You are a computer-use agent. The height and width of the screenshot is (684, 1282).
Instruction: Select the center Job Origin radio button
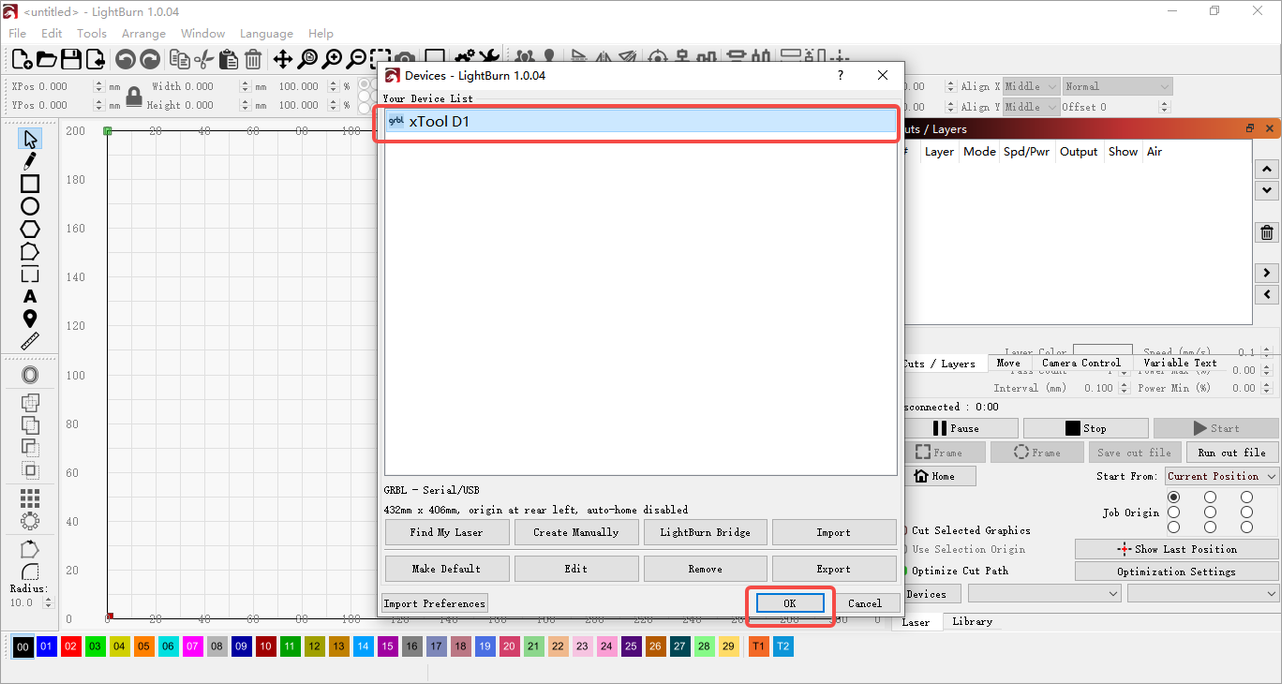pos(1210,512)
